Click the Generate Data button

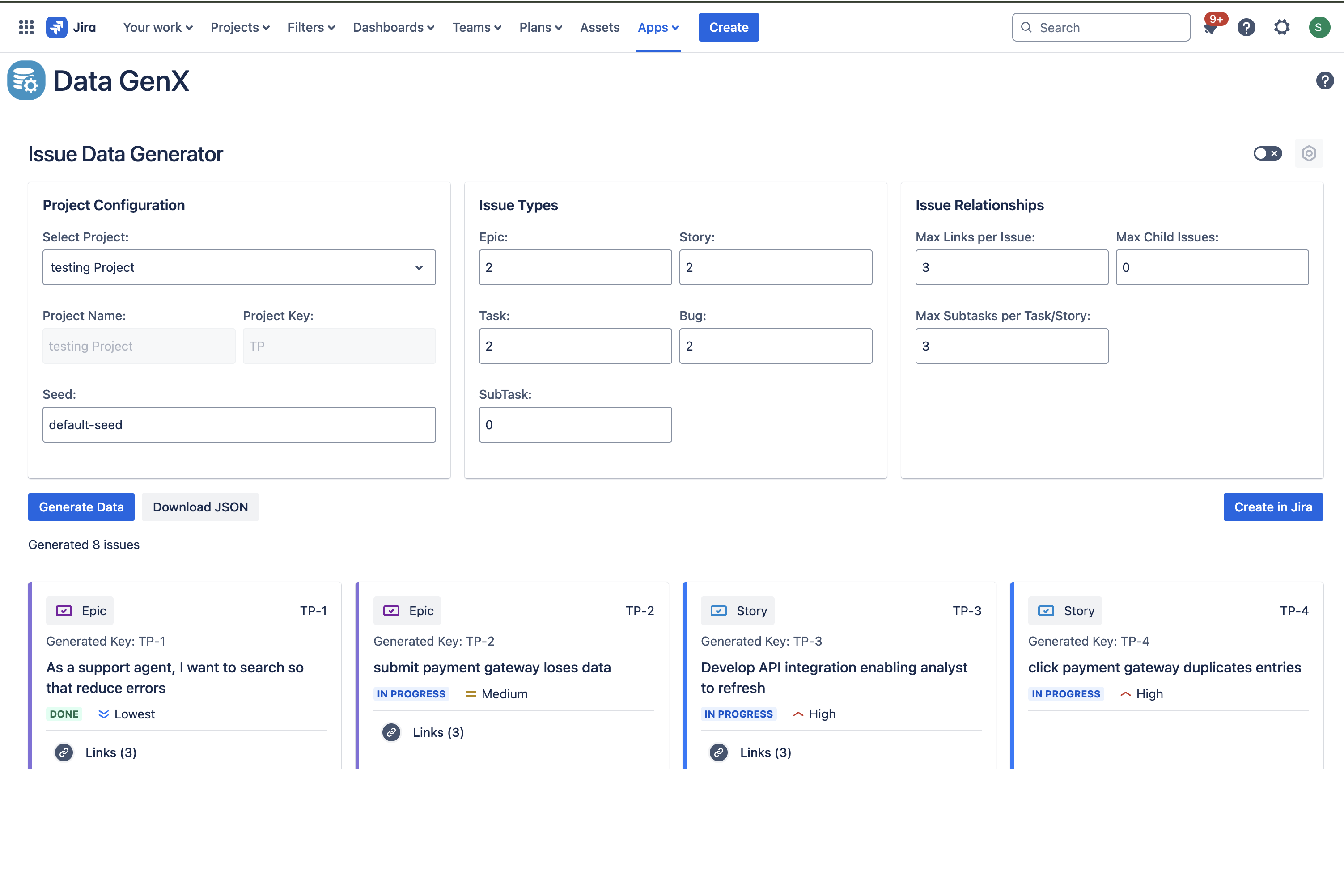coord(81,507)
